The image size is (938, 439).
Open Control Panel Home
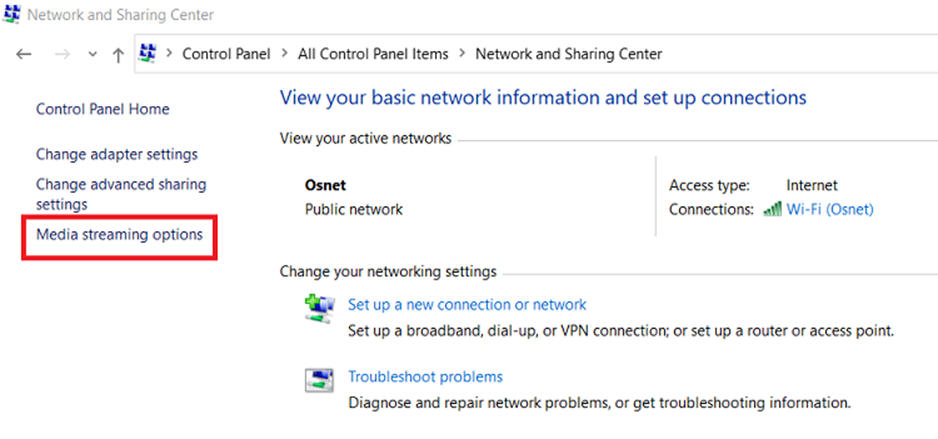click(102, 109)
